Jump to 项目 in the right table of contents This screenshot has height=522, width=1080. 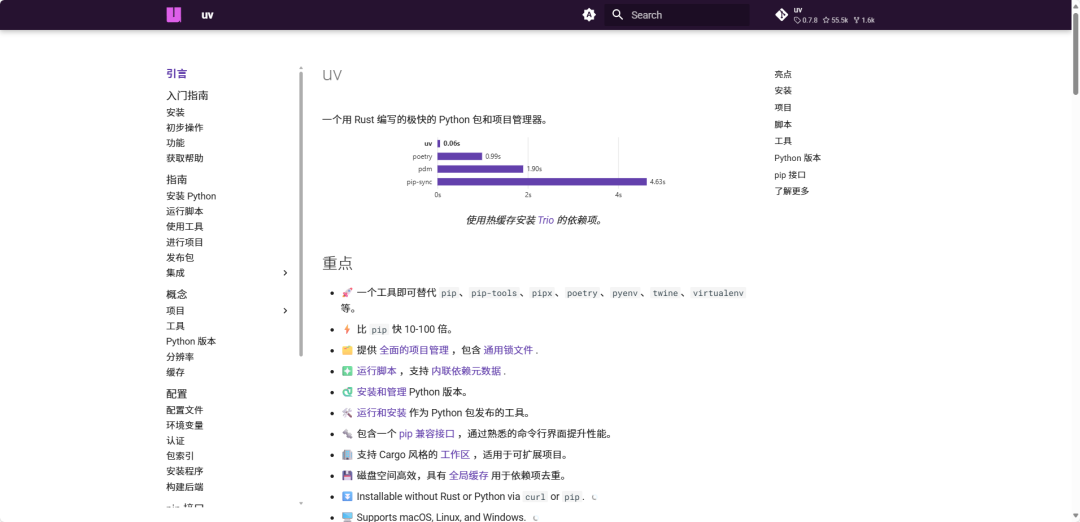coord(783,107)
